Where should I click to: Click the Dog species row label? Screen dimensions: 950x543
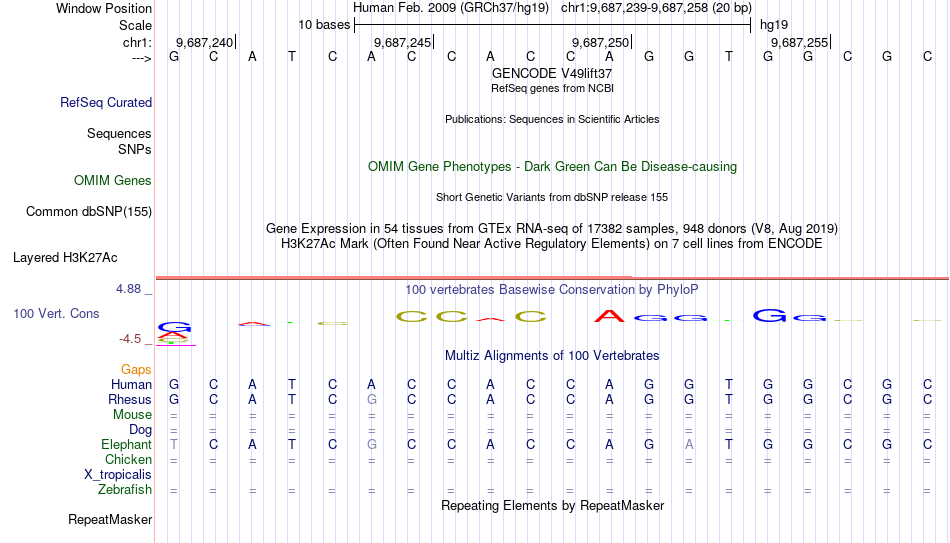point(141,430)
